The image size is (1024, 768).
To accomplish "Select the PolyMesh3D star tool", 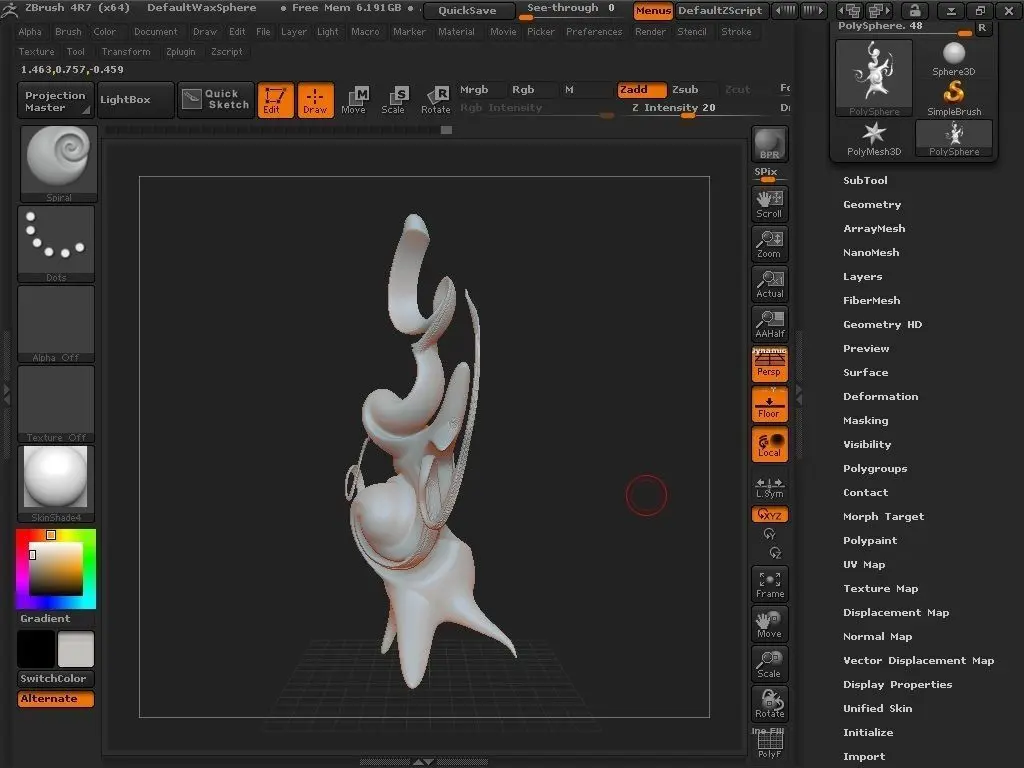I will pos(874,139).
